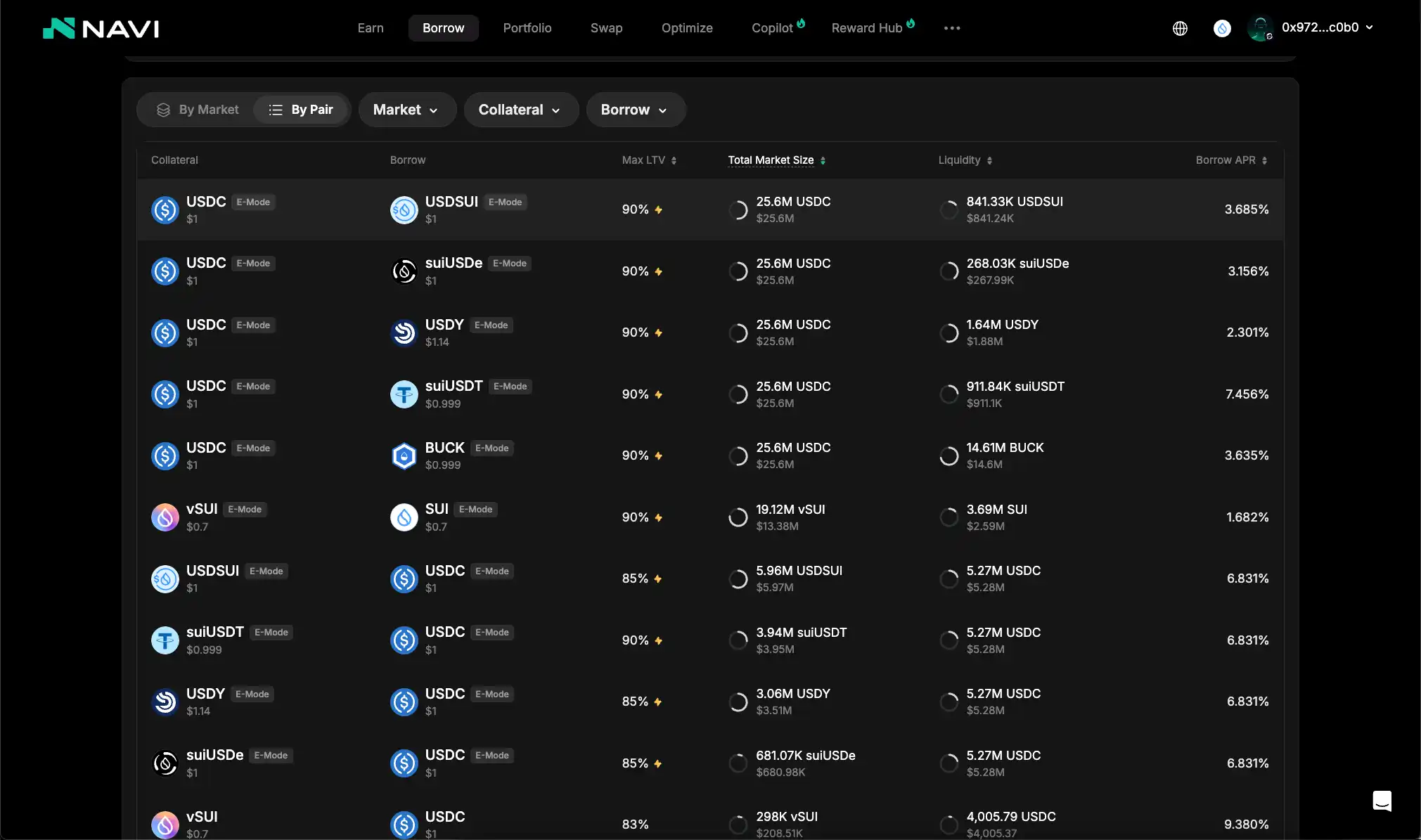Open the USDC / suiUSDT pair row

(710, 394)
